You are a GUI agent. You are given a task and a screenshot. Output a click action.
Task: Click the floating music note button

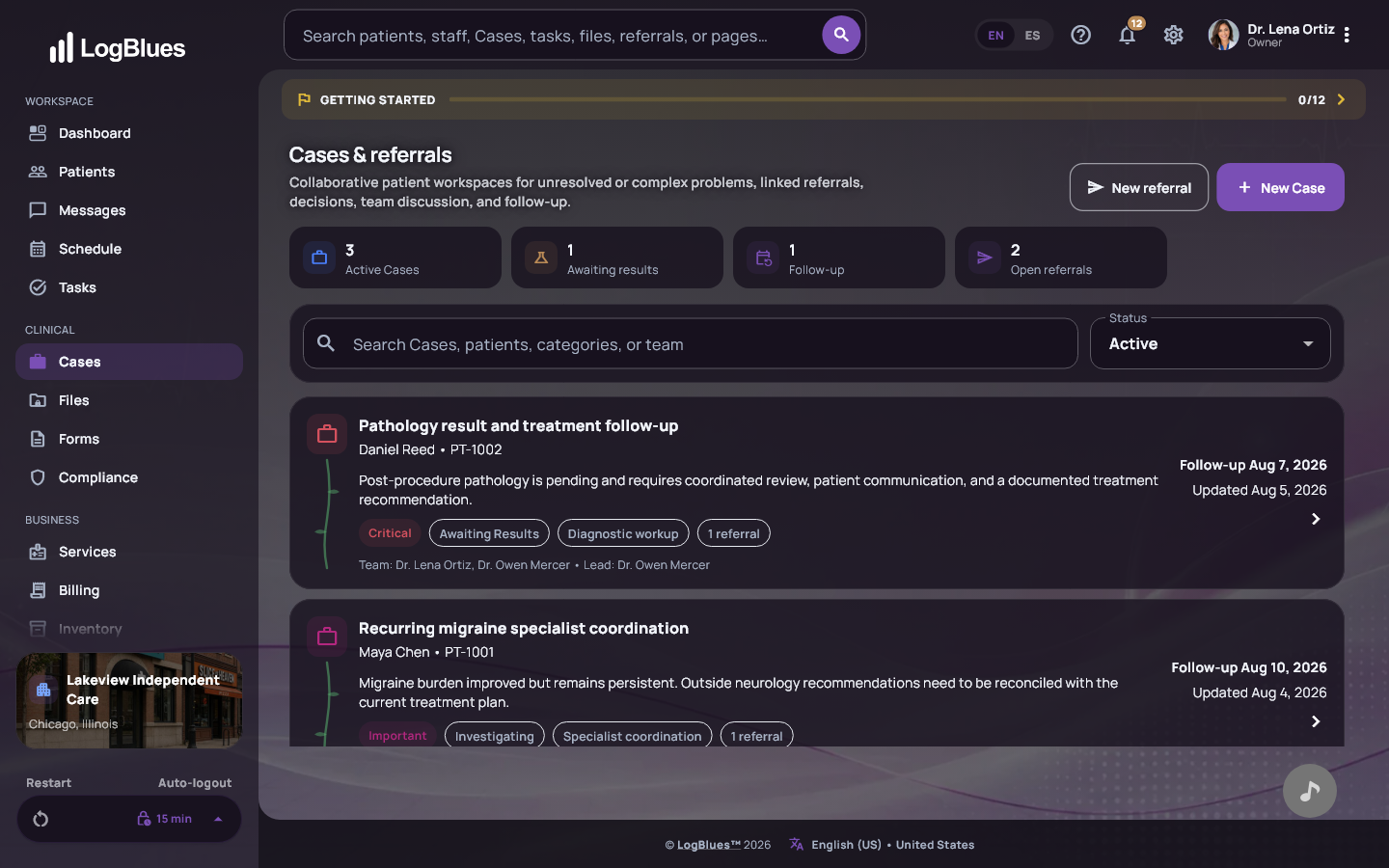point(1309,791)
